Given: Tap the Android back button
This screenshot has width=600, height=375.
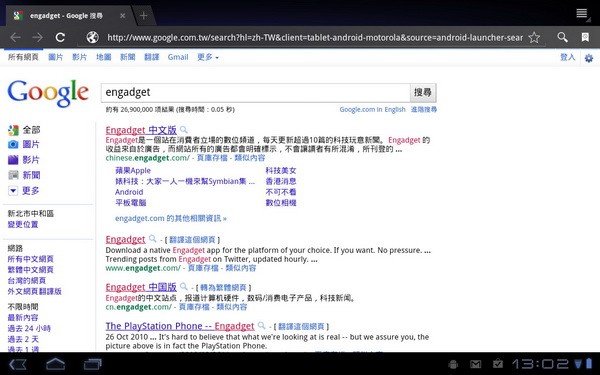Looking at the screenshot, I should click(17, 364).
